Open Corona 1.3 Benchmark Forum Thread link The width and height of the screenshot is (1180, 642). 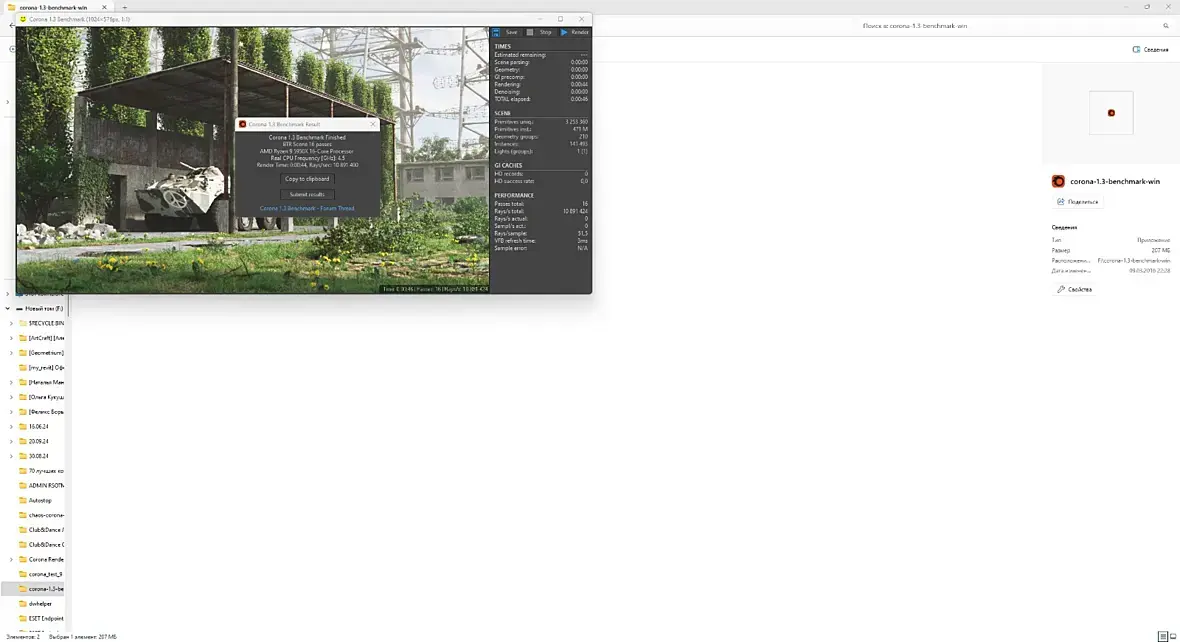[307, 208]
